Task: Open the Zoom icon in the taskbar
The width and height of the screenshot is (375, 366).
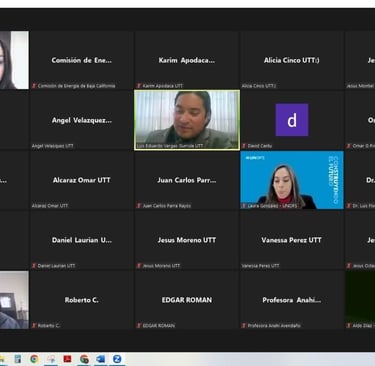Action: [x=117, y=359]
